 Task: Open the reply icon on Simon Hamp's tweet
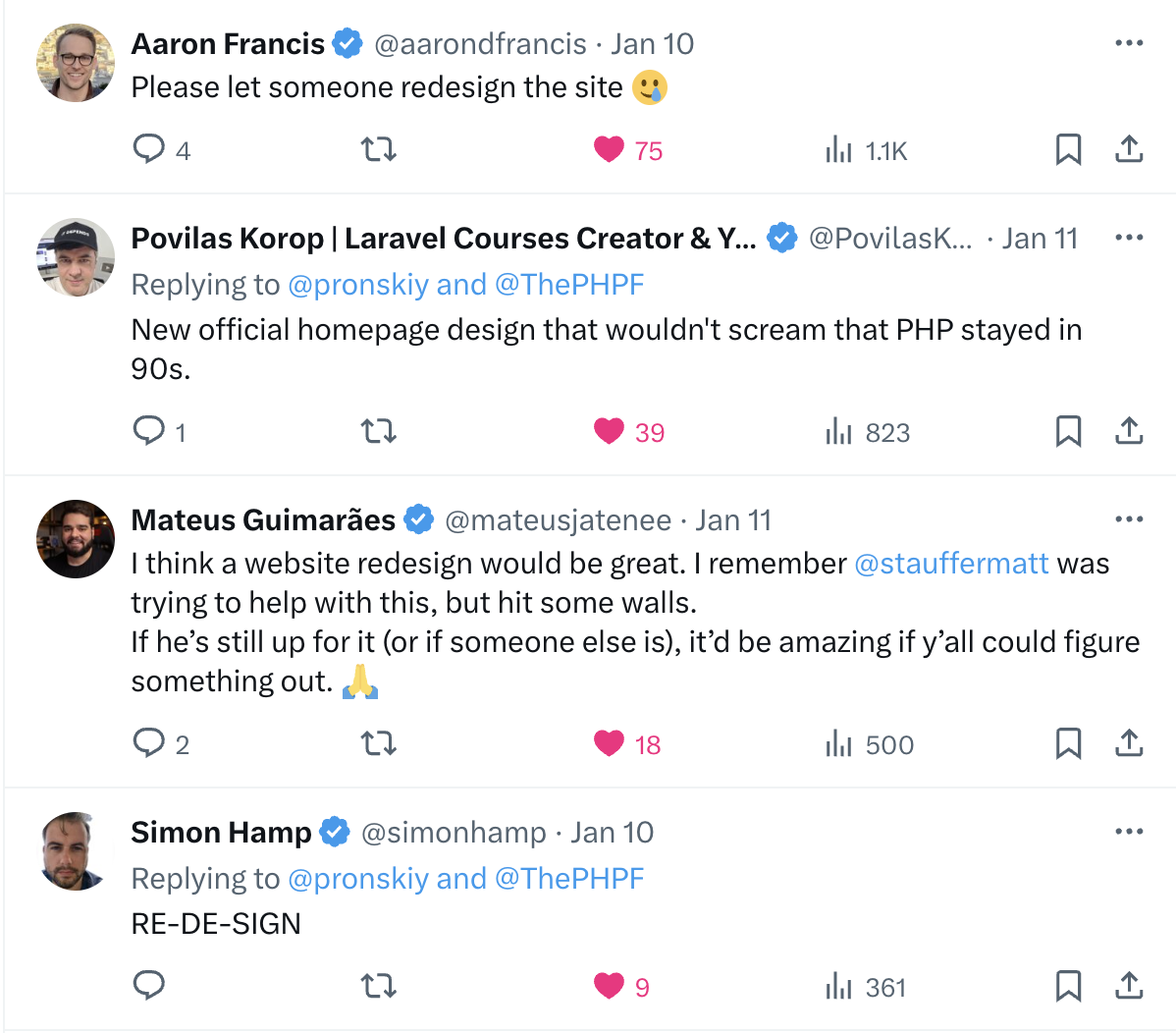[149, 986]
